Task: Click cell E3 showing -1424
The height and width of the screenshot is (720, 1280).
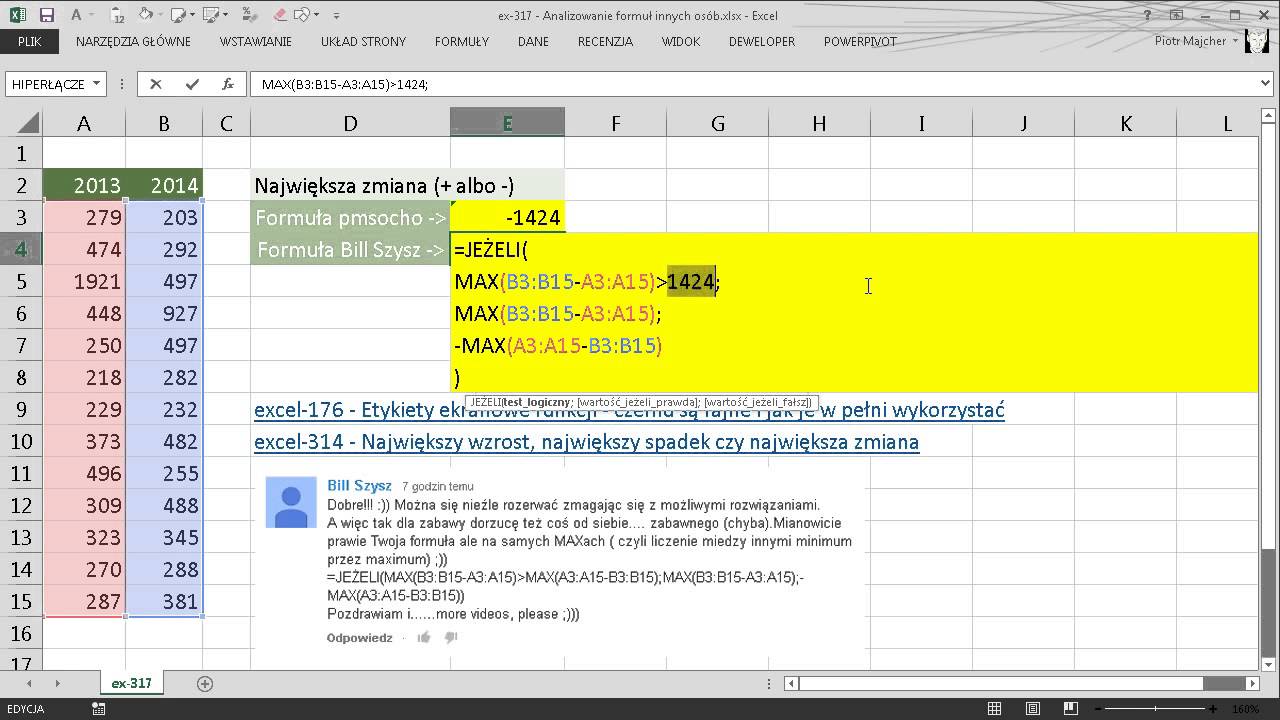Action: (507, 218)
